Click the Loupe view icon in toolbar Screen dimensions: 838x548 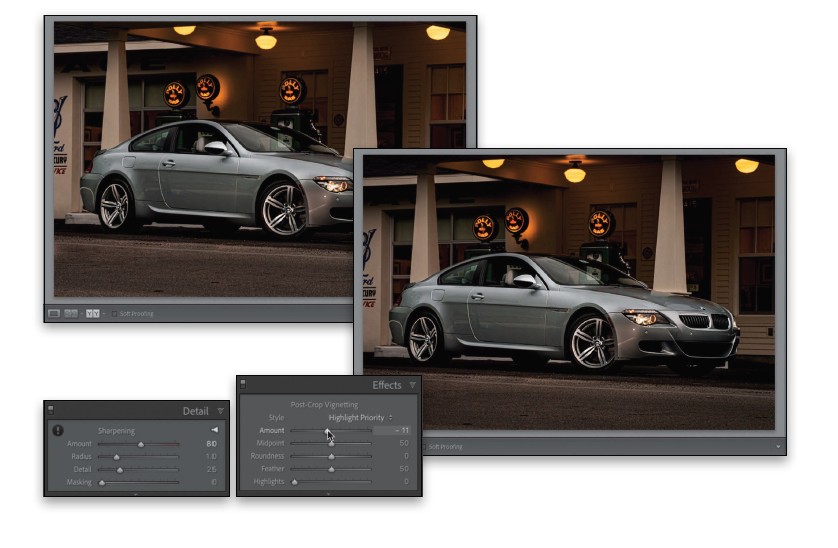[54, 313]
